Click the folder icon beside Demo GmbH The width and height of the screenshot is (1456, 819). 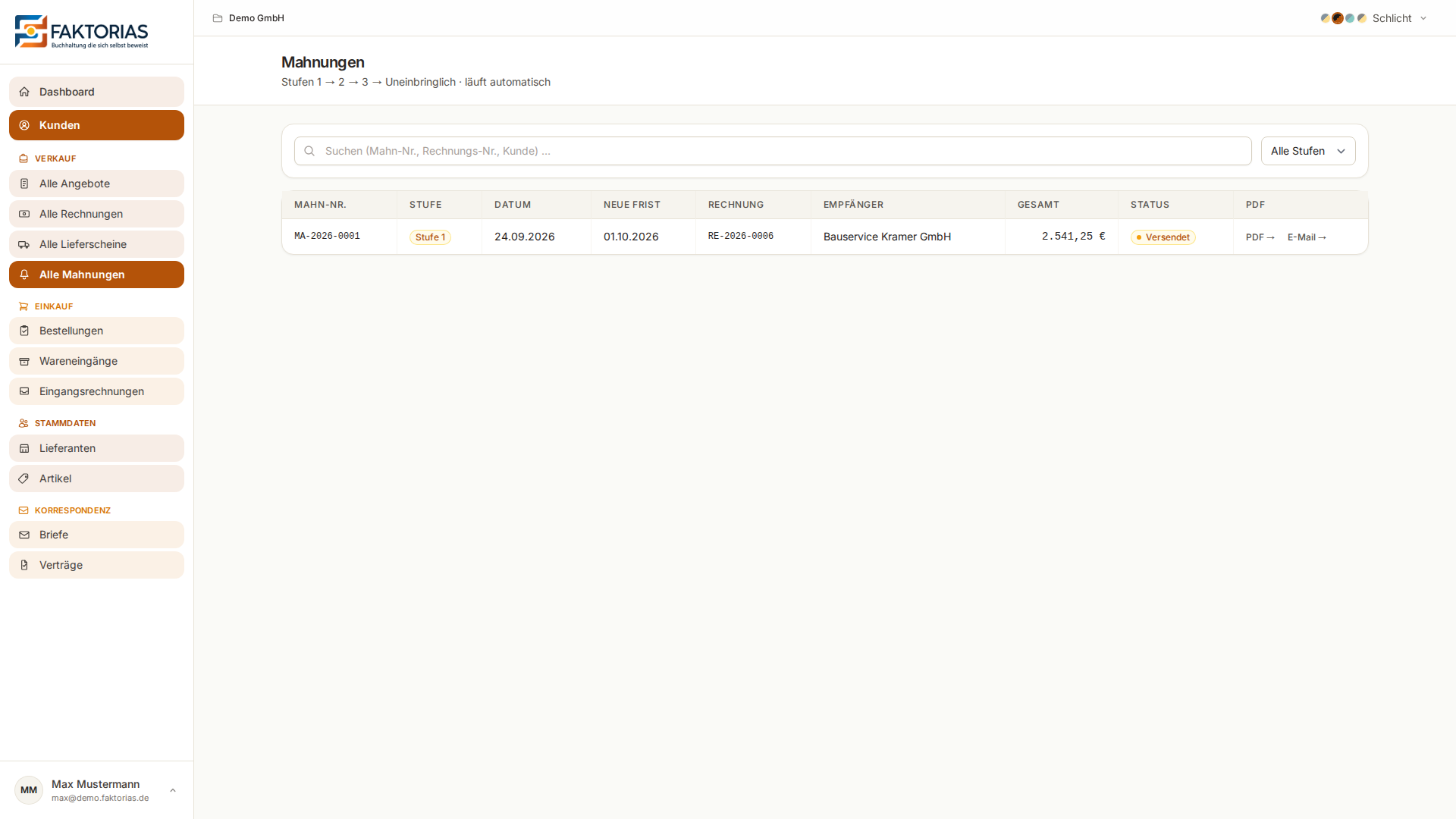tap(218, 18)
